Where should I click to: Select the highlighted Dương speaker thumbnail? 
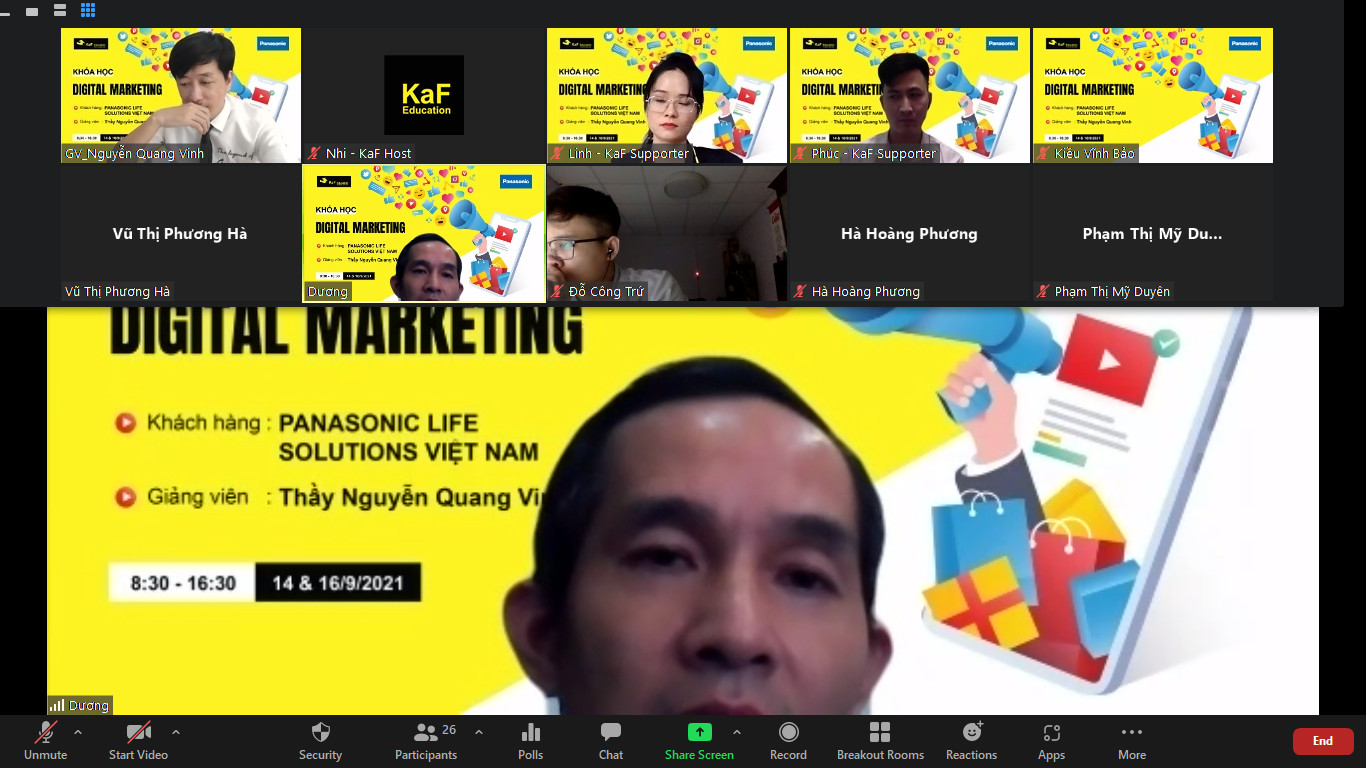coord(424,233)
